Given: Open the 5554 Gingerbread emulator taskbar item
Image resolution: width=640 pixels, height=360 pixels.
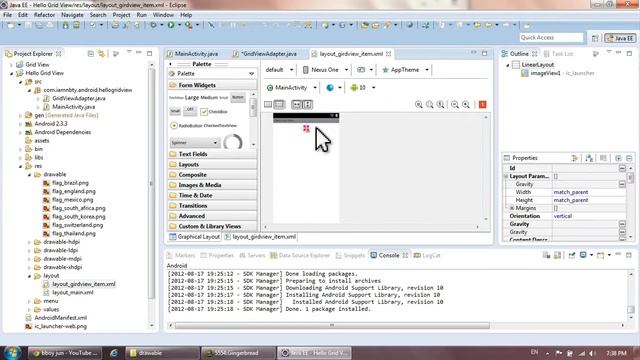Looking at the screenshot, I should pyautogui.click(x=238, y=353).
